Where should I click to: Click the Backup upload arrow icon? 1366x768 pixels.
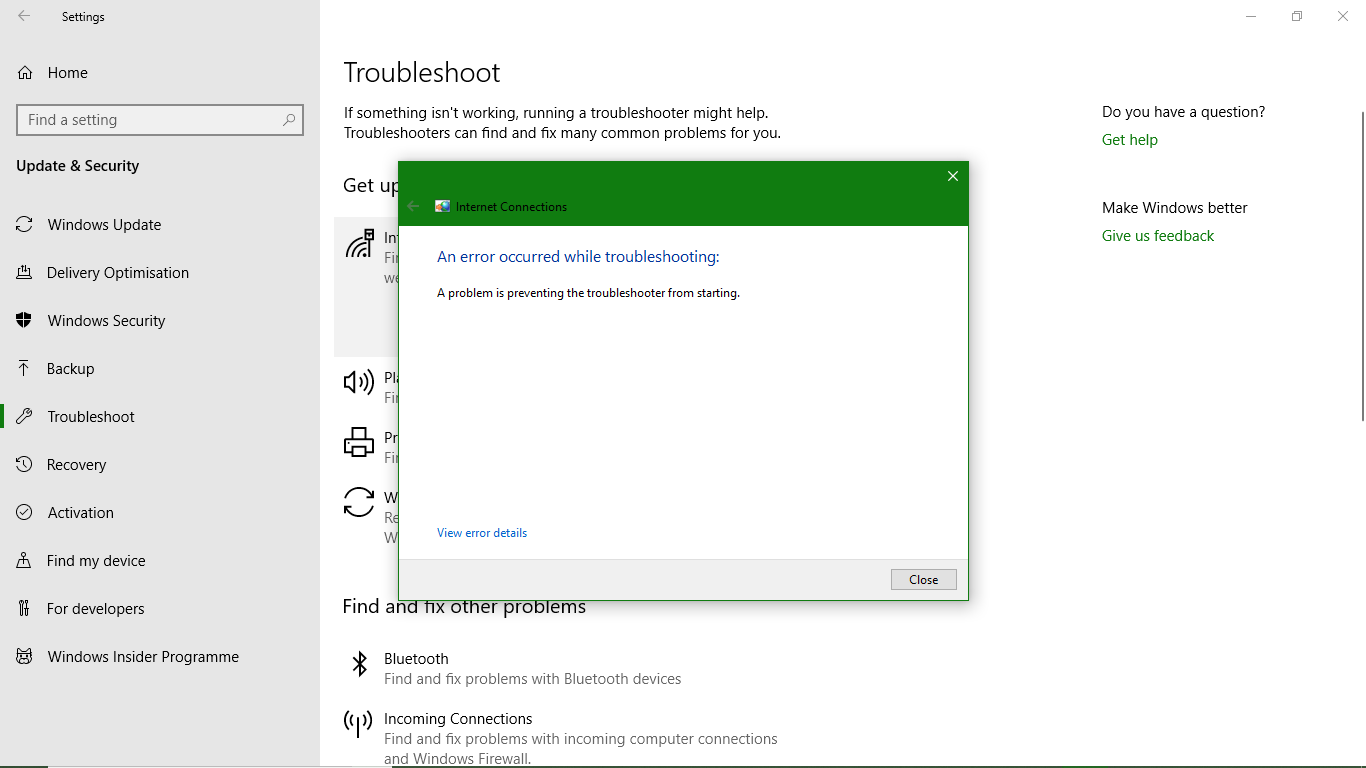point(25,369)
